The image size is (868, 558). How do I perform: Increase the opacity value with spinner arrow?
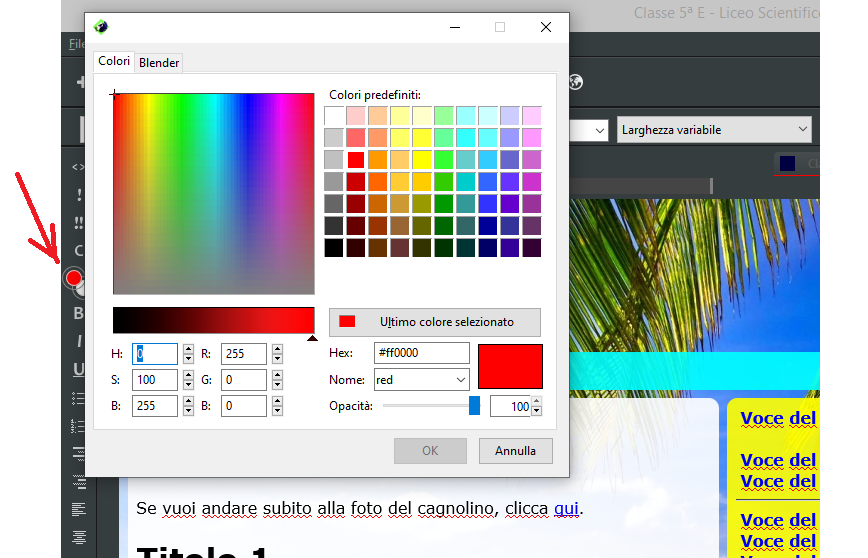536,402
